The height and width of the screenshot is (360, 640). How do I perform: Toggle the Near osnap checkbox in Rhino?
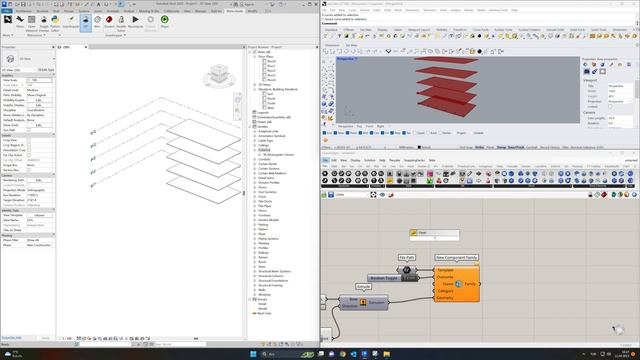336,133
